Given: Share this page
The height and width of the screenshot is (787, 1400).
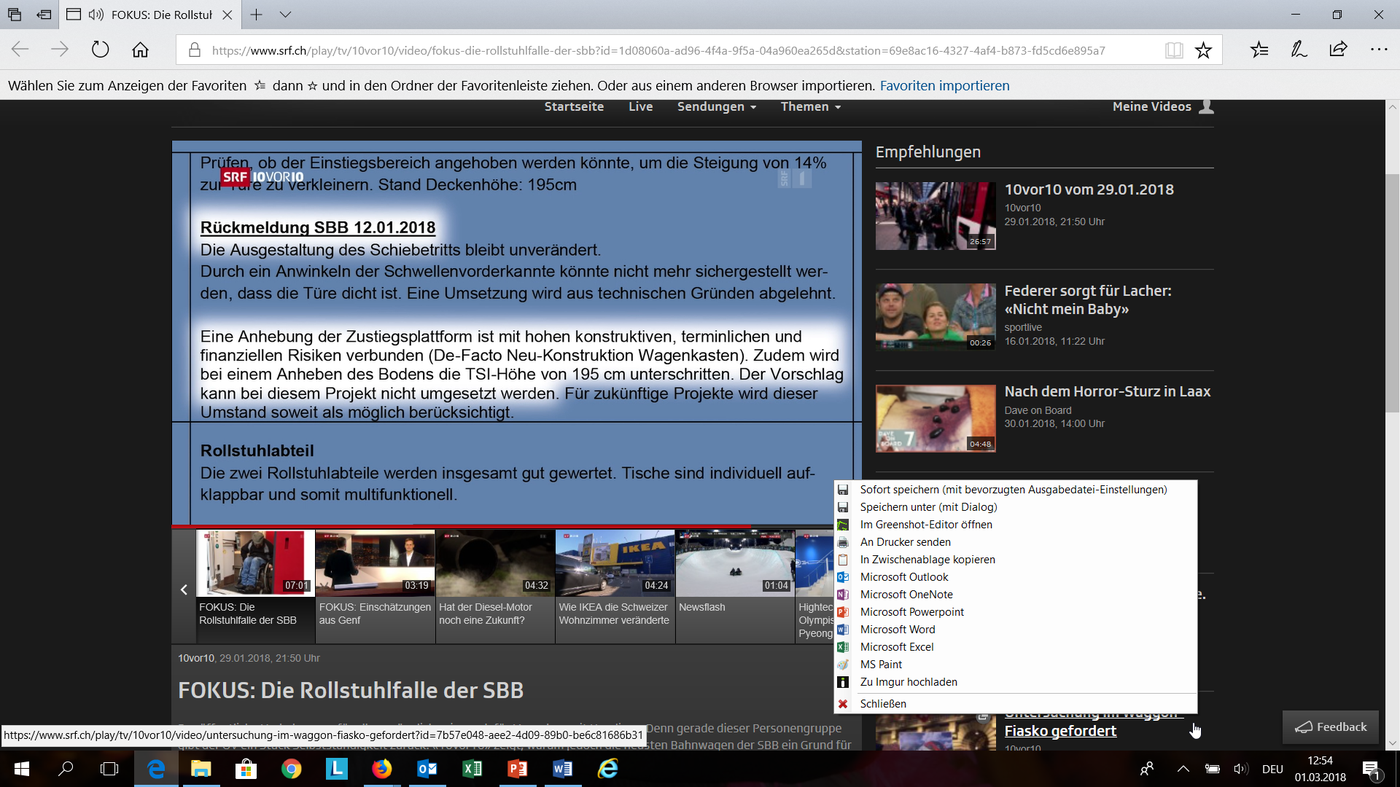Looking at the screenshot, I should pos(1338,50).
